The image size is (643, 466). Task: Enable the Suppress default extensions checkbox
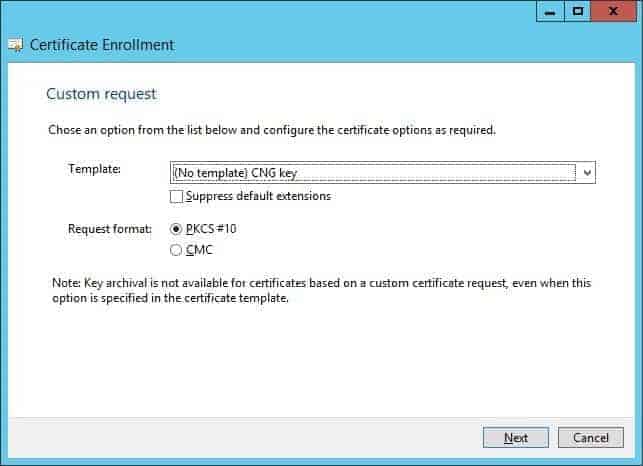pyautogui.click(x=177, y=196)
